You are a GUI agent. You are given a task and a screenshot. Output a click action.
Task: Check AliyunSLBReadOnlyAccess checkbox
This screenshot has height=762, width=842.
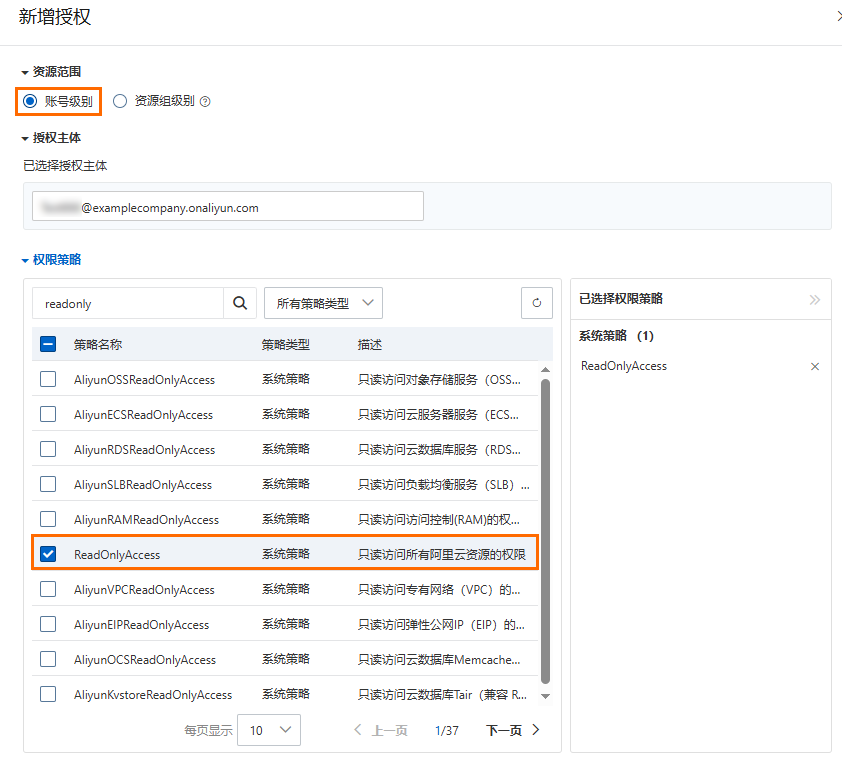(x=48, y=484)
